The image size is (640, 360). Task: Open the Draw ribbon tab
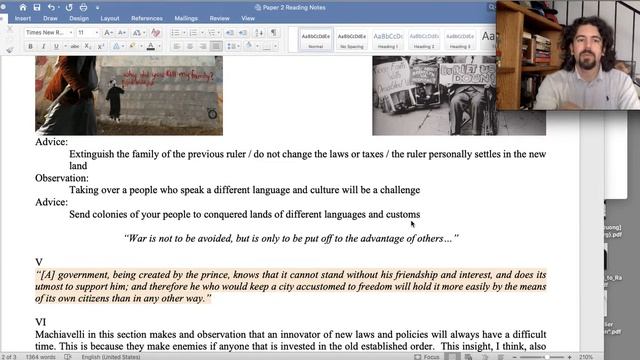coord(50,18)
